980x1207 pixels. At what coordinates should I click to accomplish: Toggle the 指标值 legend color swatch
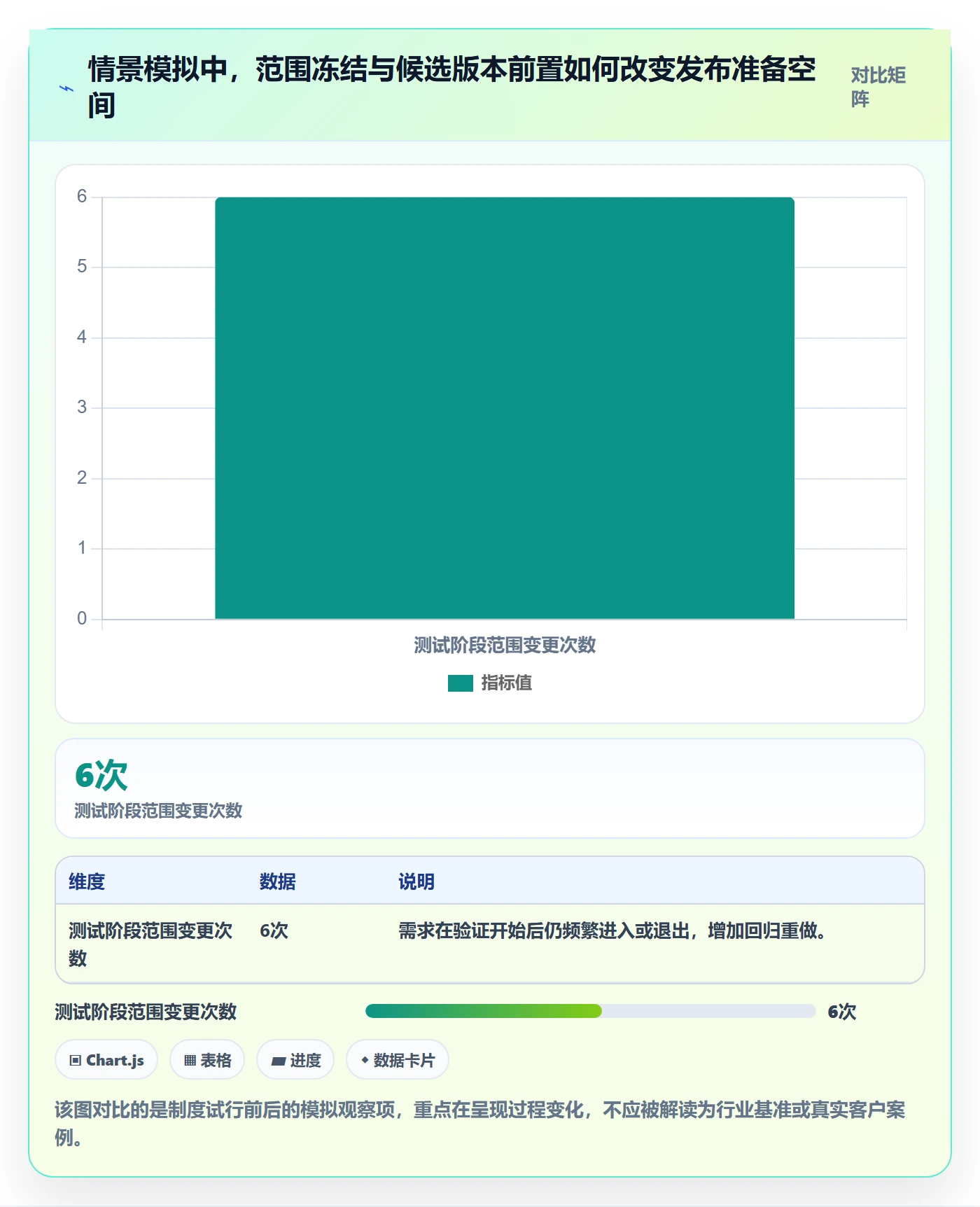pos(461,683)
